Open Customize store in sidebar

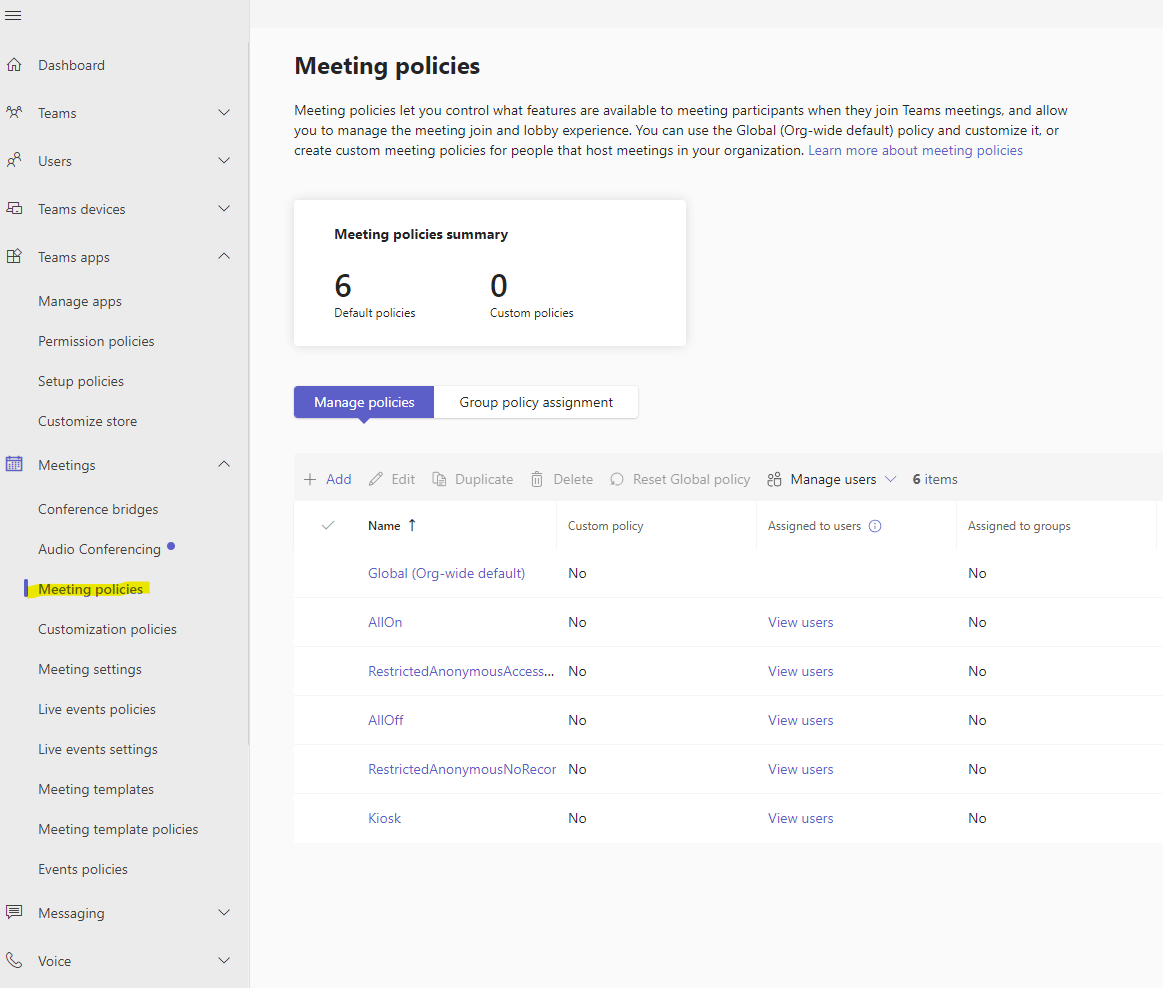click(88, 421)
